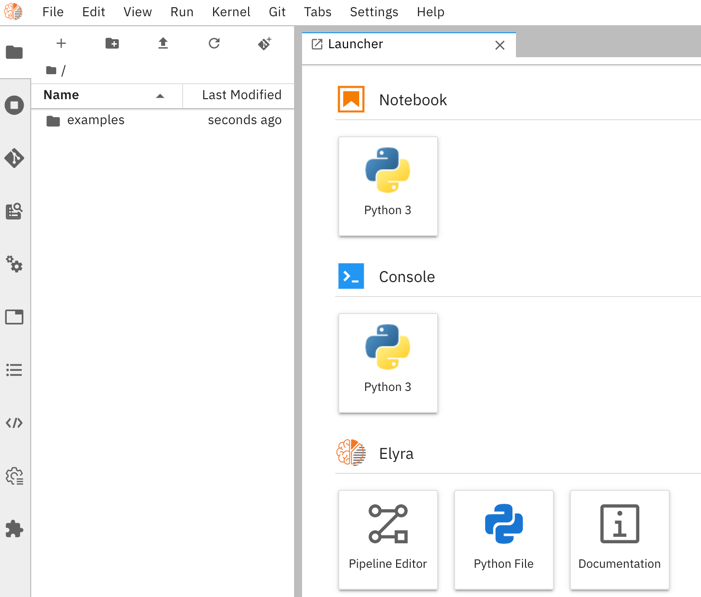The width and height of the screenshot is (701, 597).
Task: Open the Settings menu
Action: pos(374,12)
